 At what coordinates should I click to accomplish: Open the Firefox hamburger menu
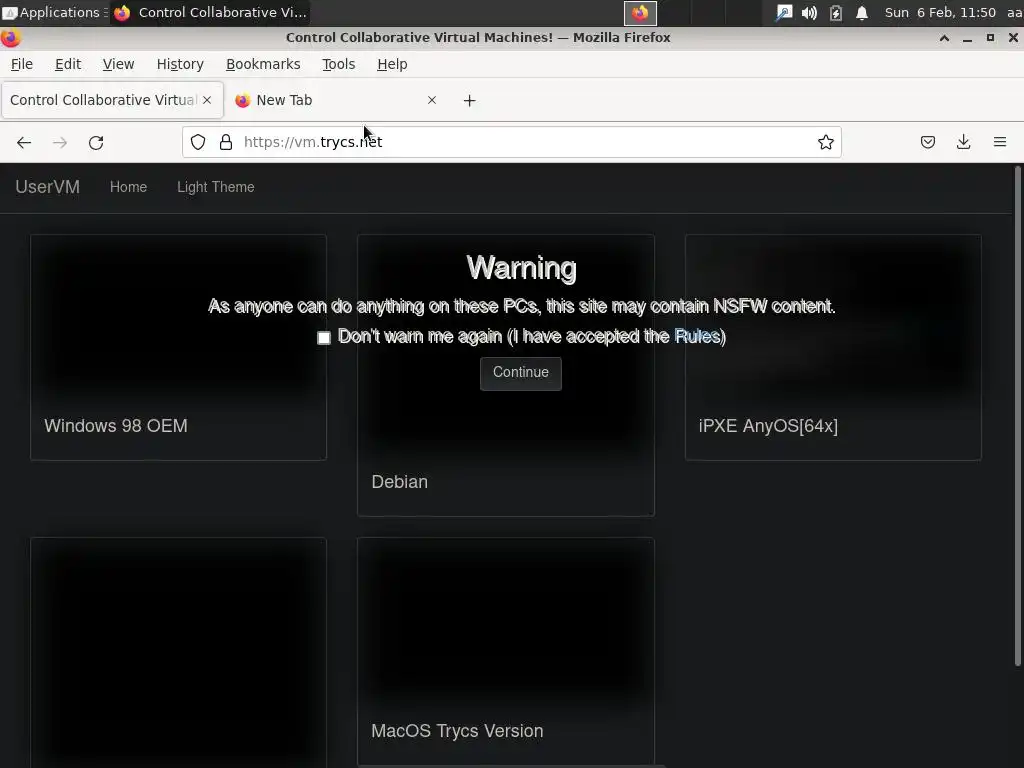[1000, 142]
